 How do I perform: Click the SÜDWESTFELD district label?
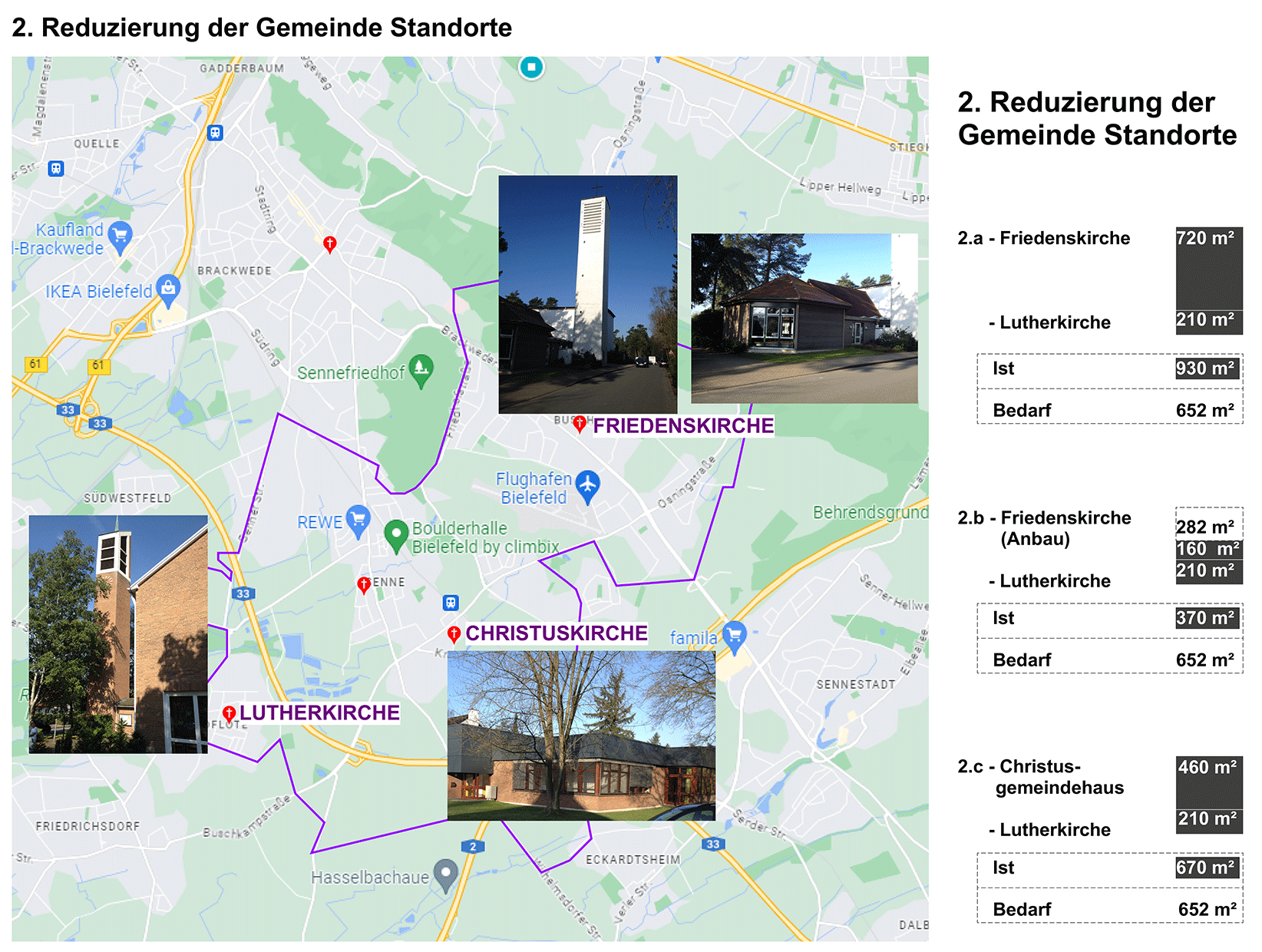click(127, 498)
